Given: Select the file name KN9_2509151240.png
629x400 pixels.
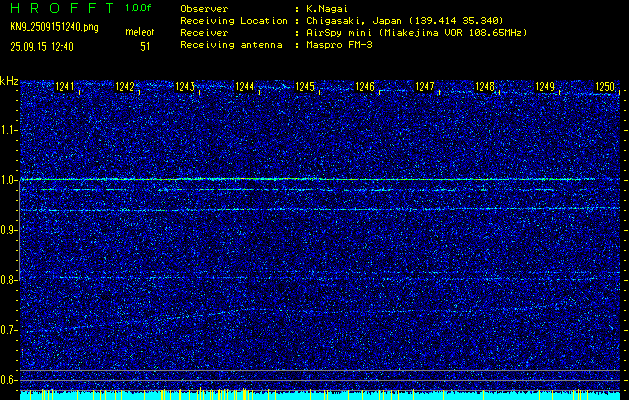Looking at the screenshot, I should (54, 27).
